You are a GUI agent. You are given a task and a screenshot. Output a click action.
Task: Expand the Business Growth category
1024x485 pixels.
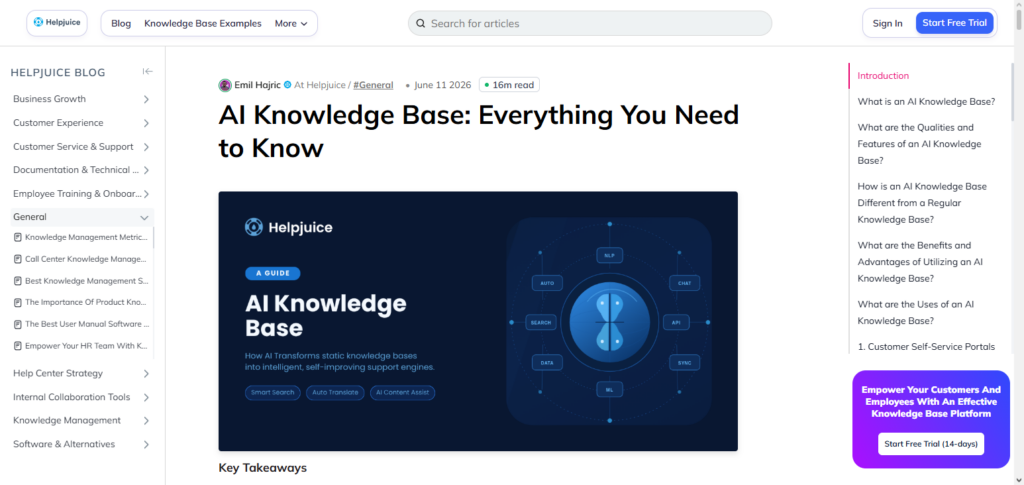[x=146, y=99]
